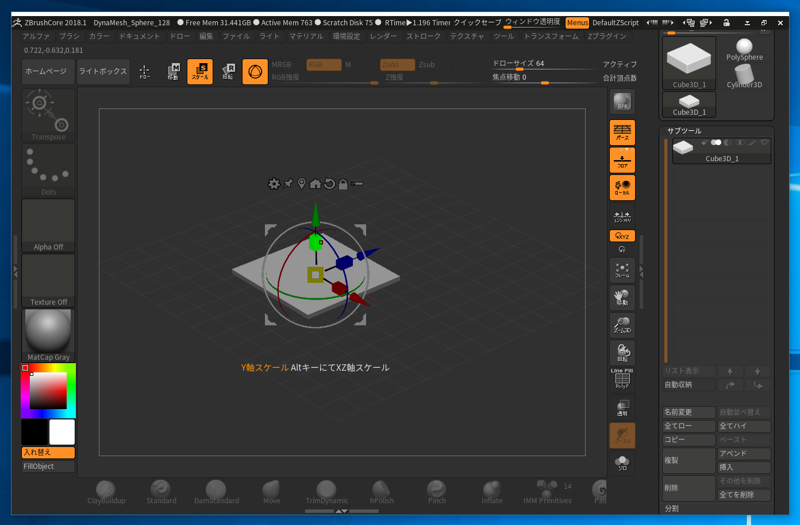
Task: Toggle Perspective (パース) view button
Action: (622, 132)
